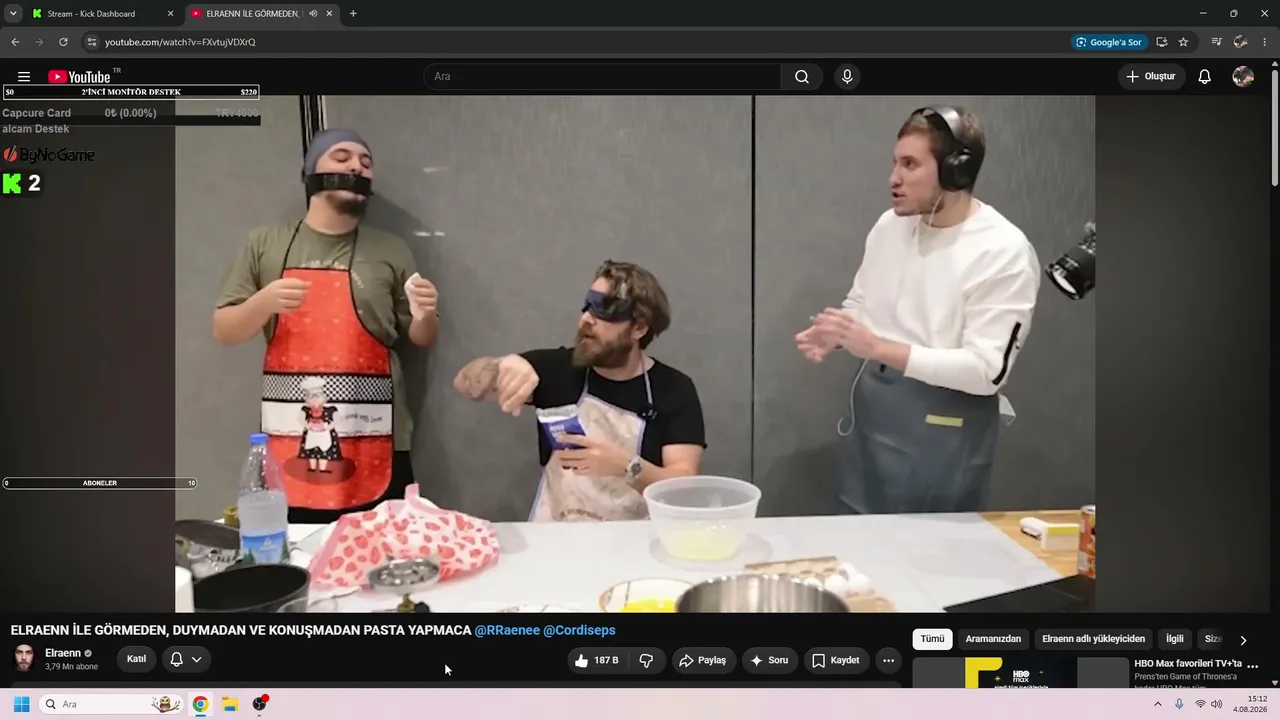
Task: Start voice search with the microphone
Action: click(x=847, y=77)
